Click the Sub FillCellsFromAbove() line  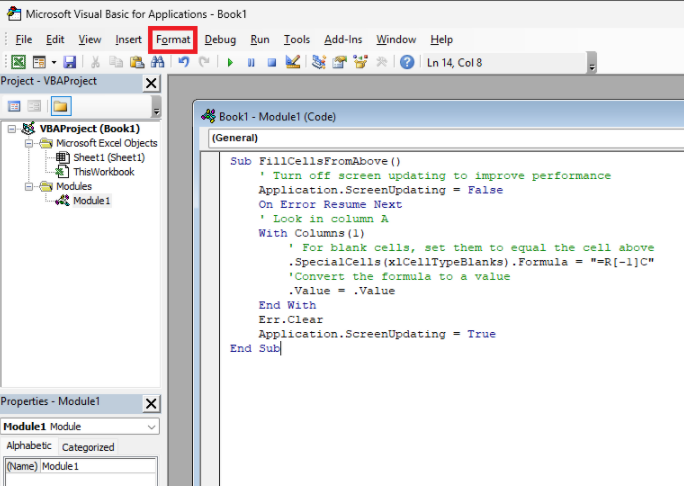click(x=315, y=161)
